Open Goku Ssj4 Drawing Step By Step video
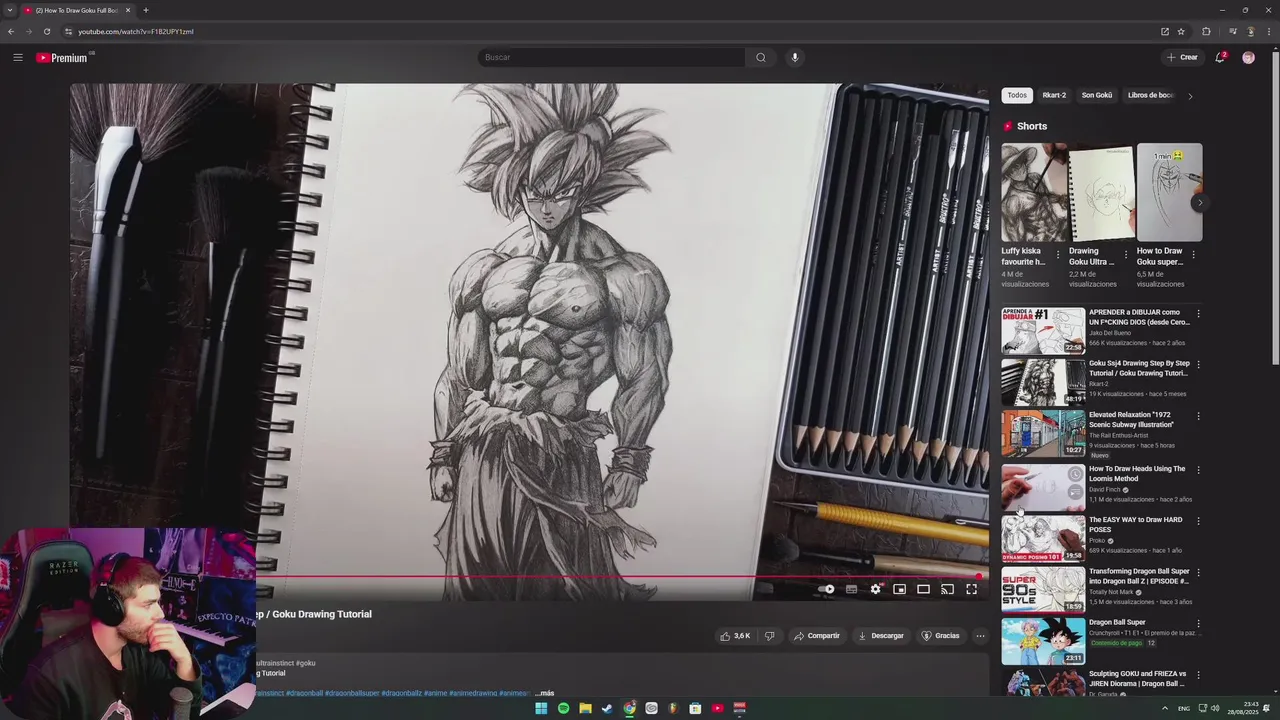Screen dimensions: 1280x720 pos(1139,368)
